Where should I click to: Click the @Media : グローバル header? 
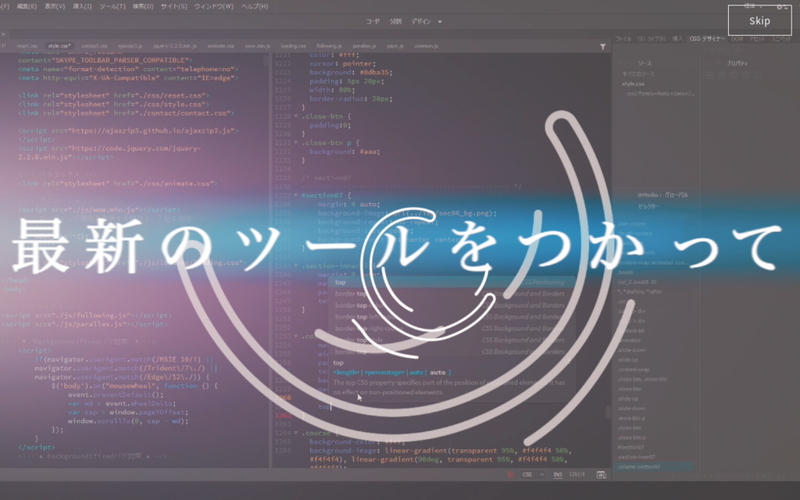pos(662,195)
